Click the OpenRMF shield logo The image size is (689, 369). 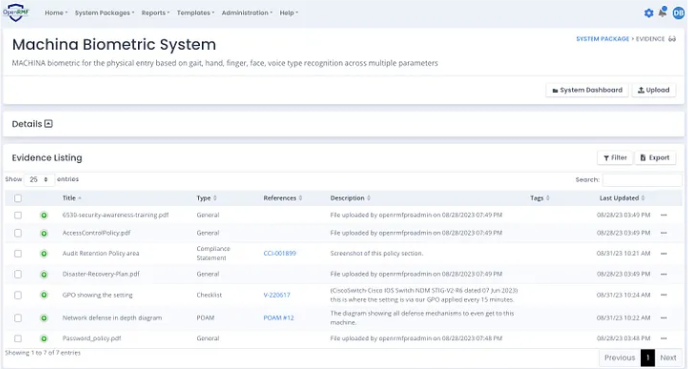coord(16,13)
